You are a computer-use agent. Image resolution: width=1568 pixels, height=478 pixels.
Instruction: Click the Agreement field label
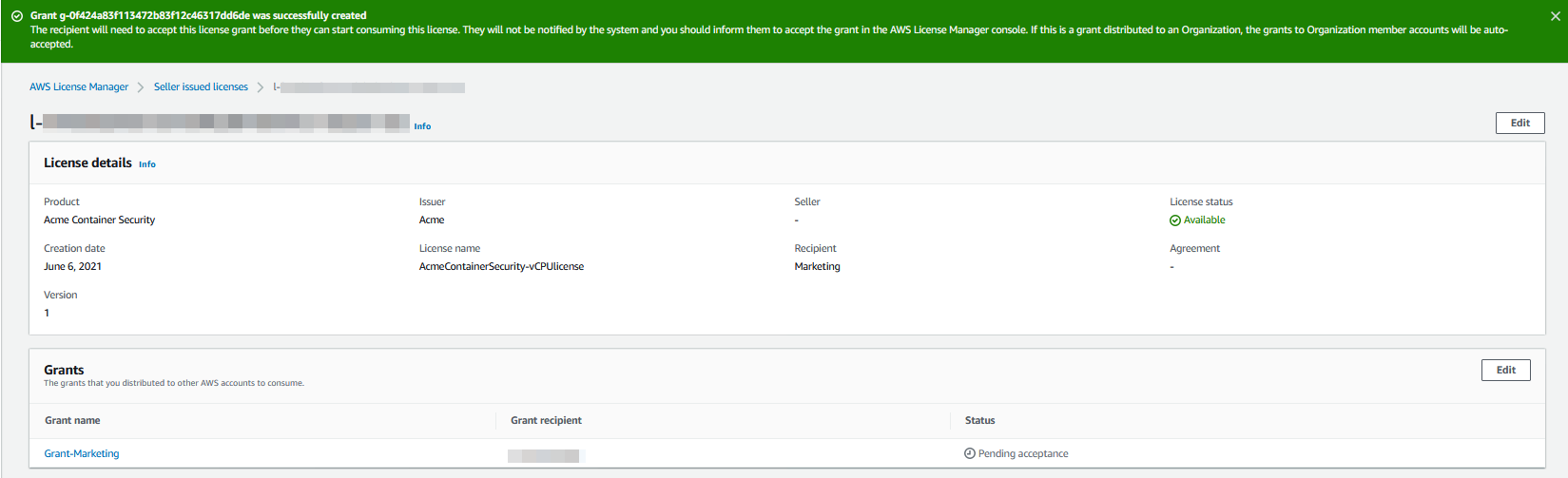pos(1194,248)
